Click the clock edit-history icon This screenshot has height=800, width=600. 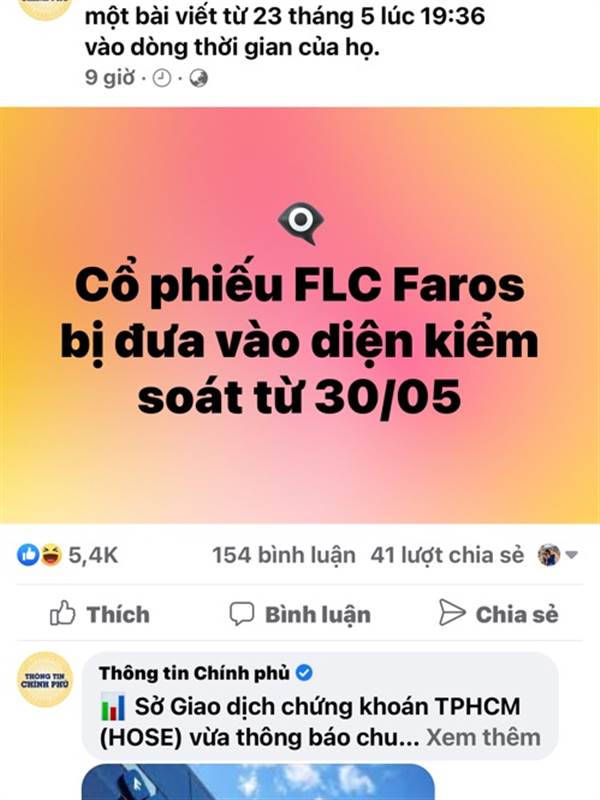tap(162, 79)
